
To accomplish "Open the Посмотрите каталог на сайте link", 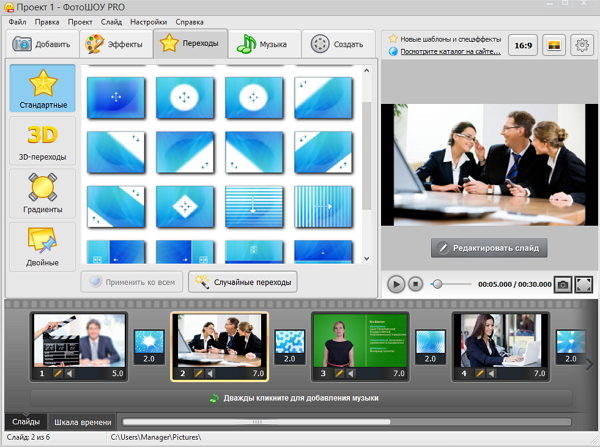I will [x=450, y=51].
